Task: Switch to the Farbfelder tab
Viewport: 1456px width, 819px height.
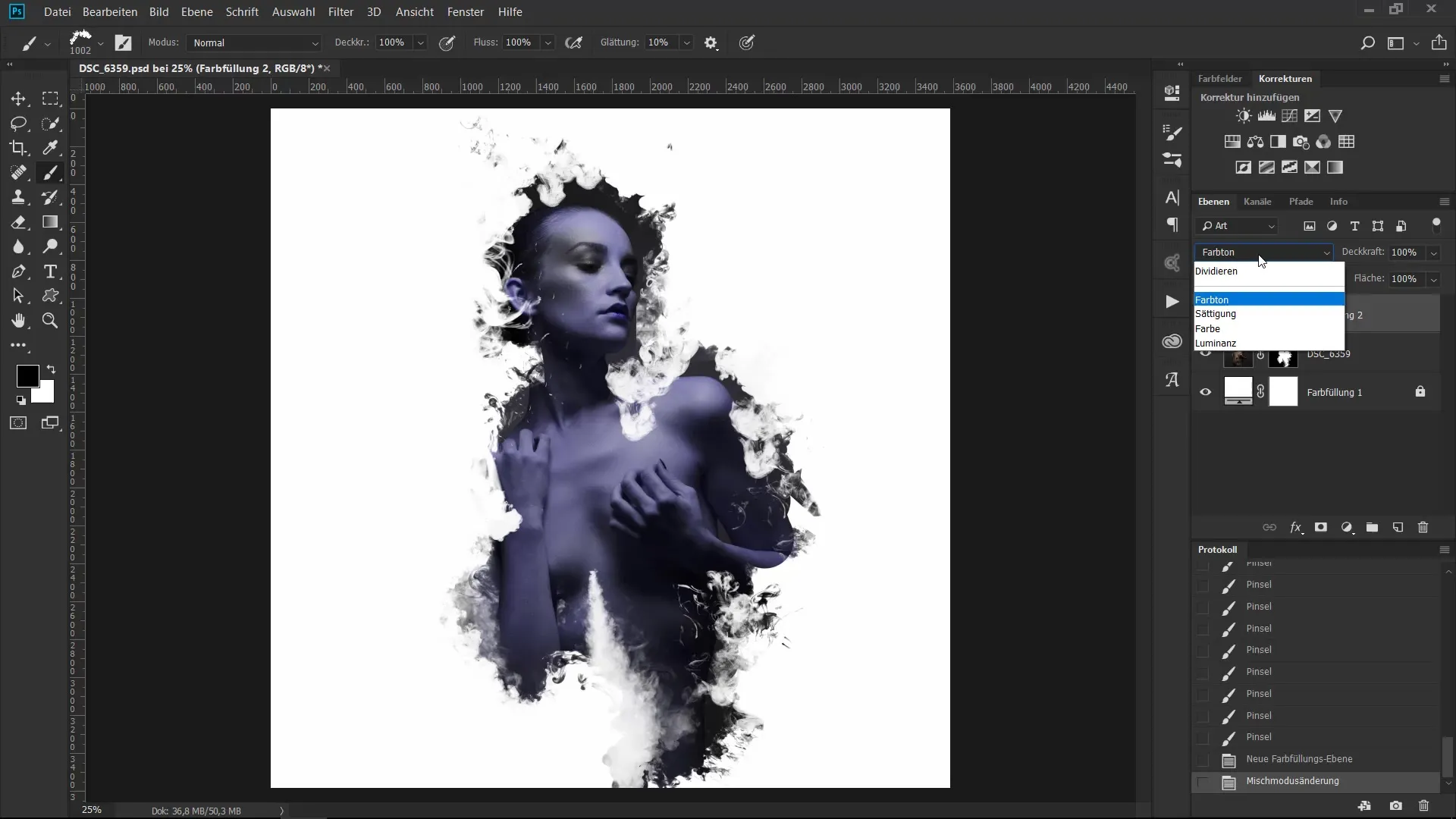Action: (x=1219, y=79)
